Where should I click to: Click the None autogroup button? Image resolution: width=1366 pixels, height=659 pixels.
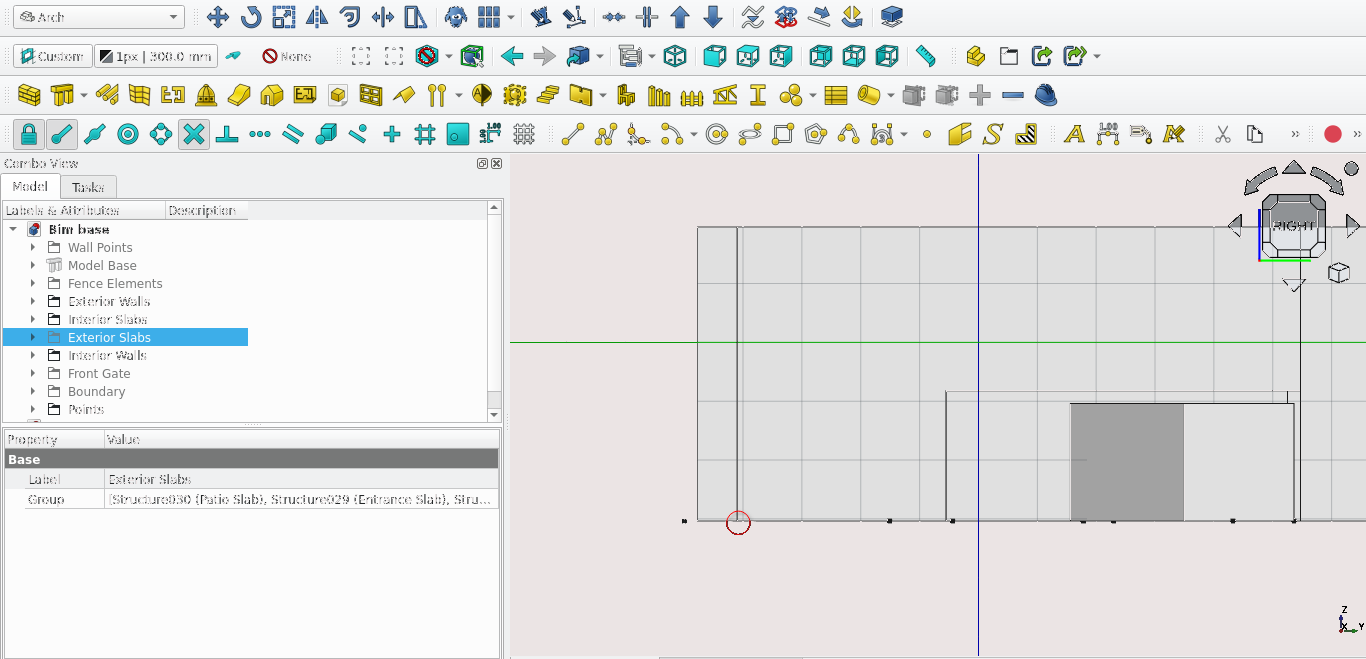click(x=286, y=56)
